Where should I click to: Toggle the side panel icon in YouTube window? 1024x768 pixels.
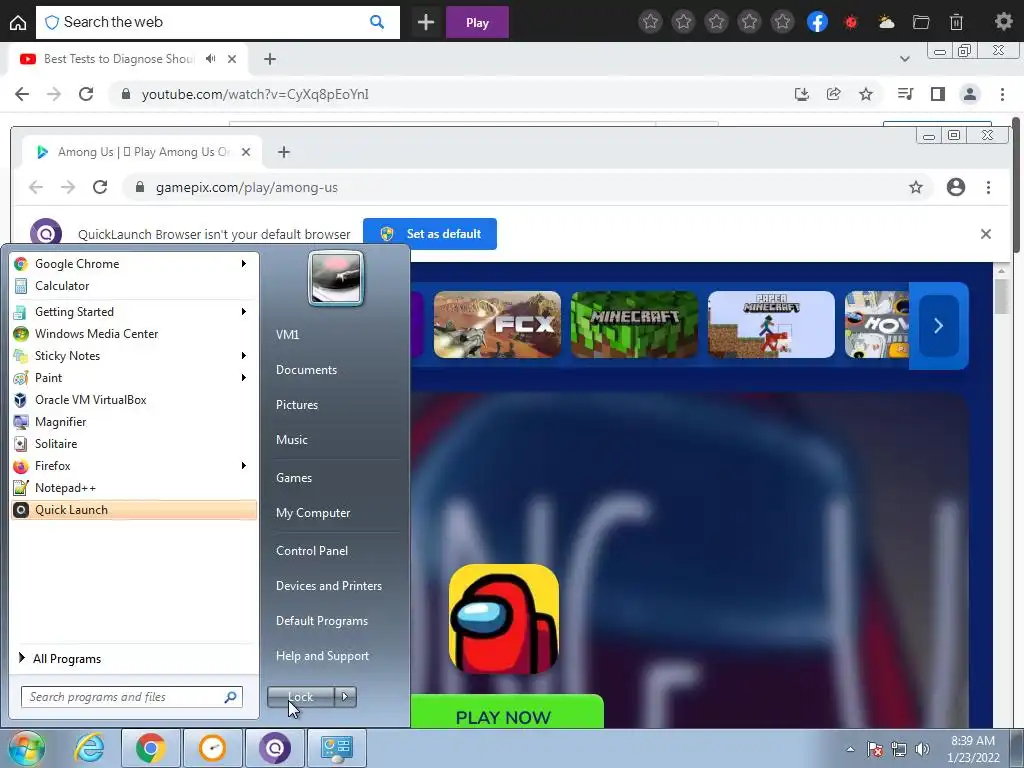point(938,94)
